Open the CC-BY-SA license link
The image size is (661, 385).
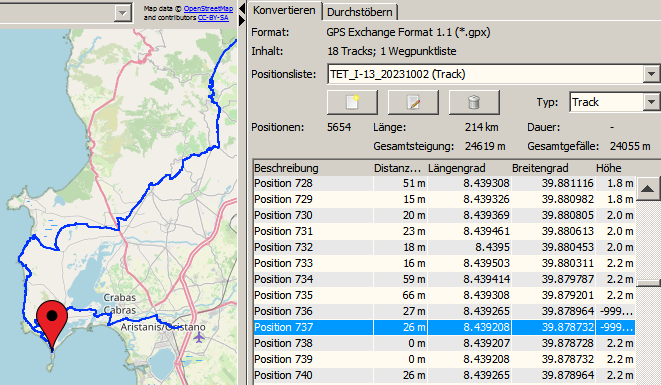213,18
